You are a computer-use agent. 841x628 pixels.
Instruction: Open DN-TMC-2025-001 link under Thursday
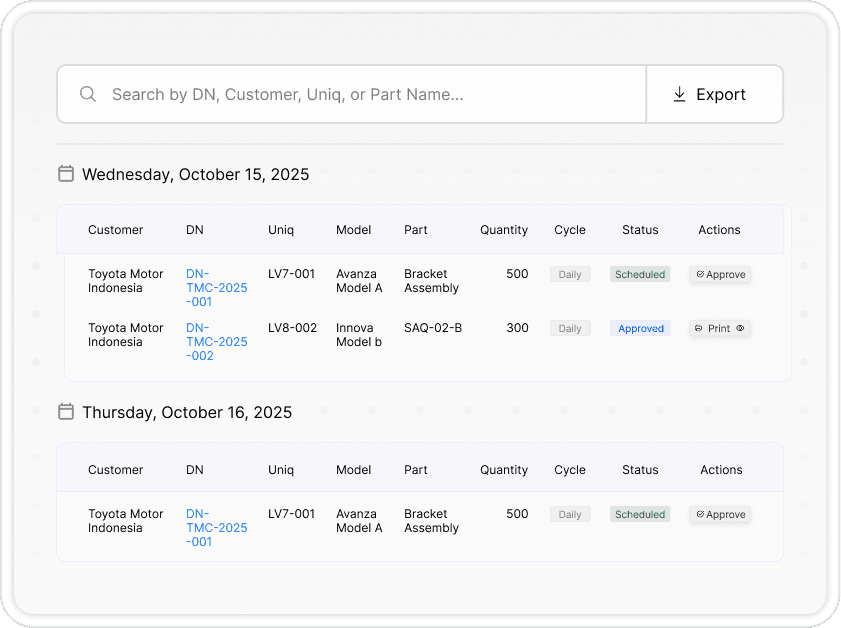click(x=217, y=528)
